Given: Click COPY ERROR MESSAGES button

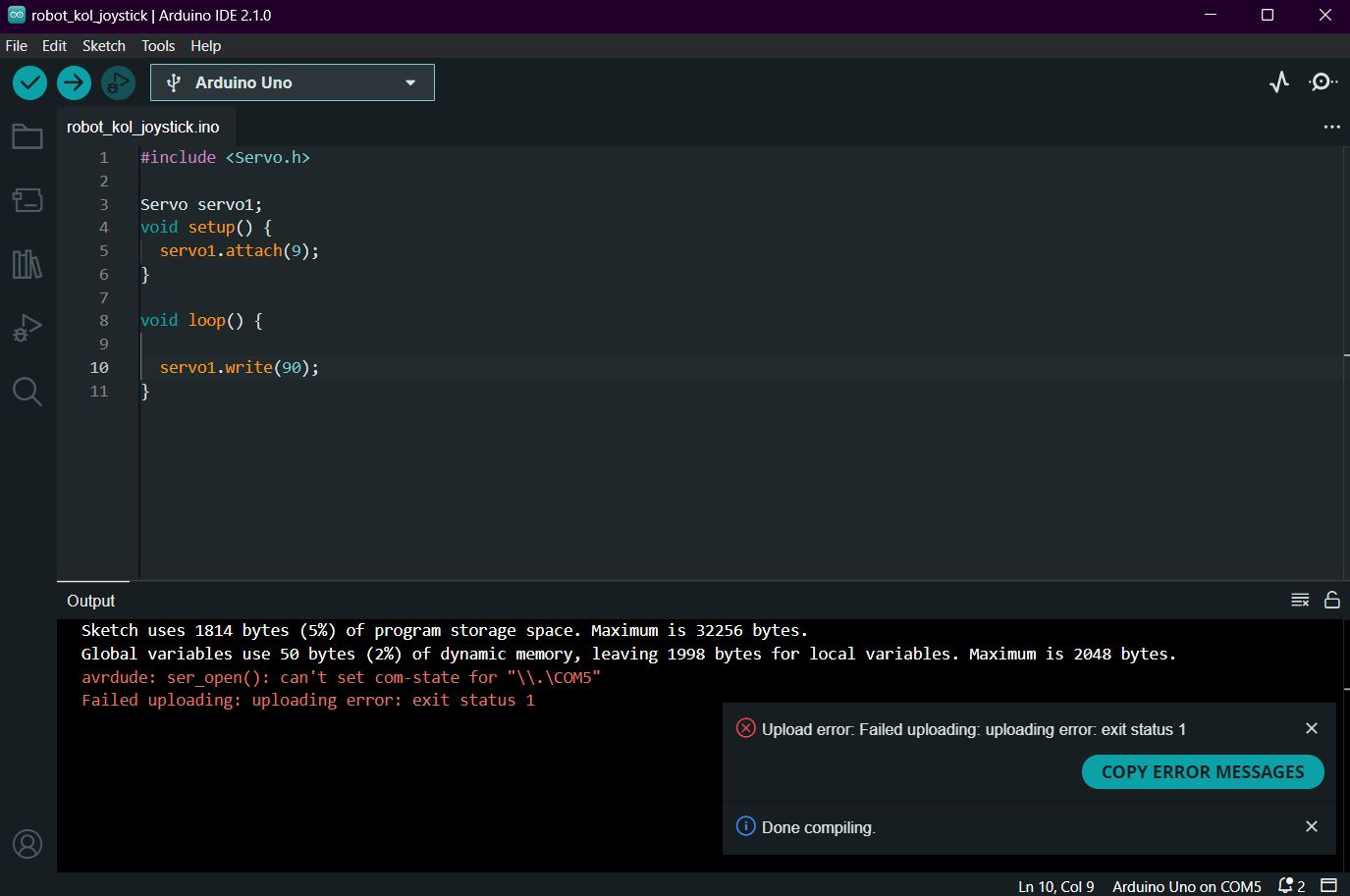Looking at the screenshot, I should pyautogui.click(x=1203, y=772).
